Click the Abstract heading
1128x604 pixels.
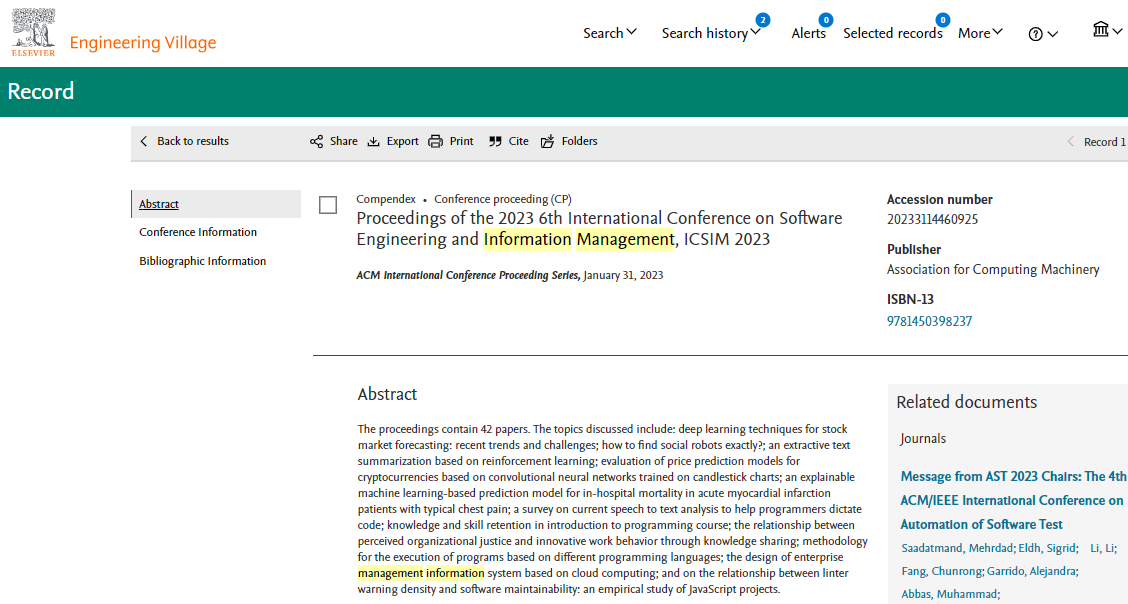tap(387, 394)
